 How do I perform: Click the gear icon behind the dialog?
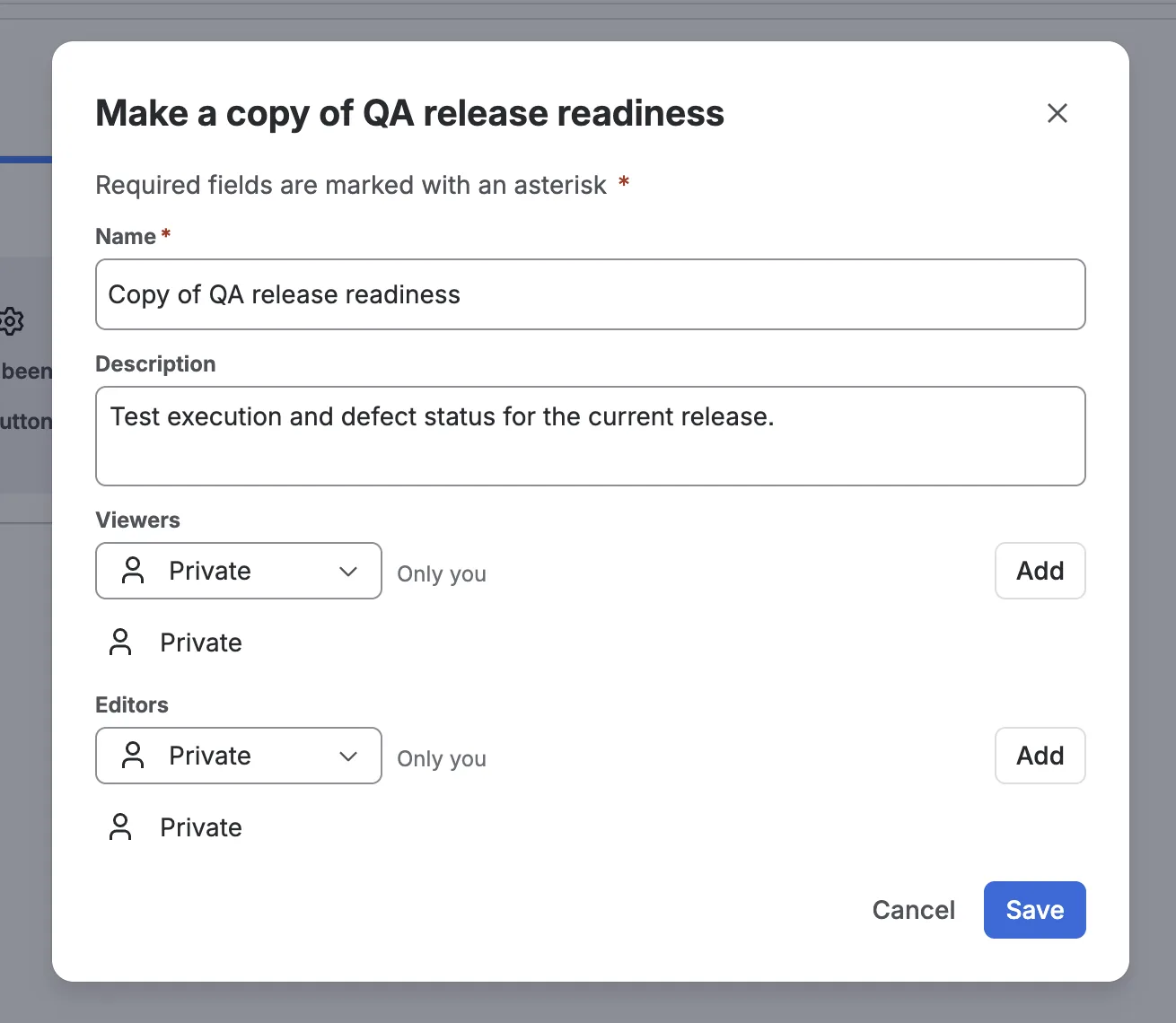click(x=11, y=320)
